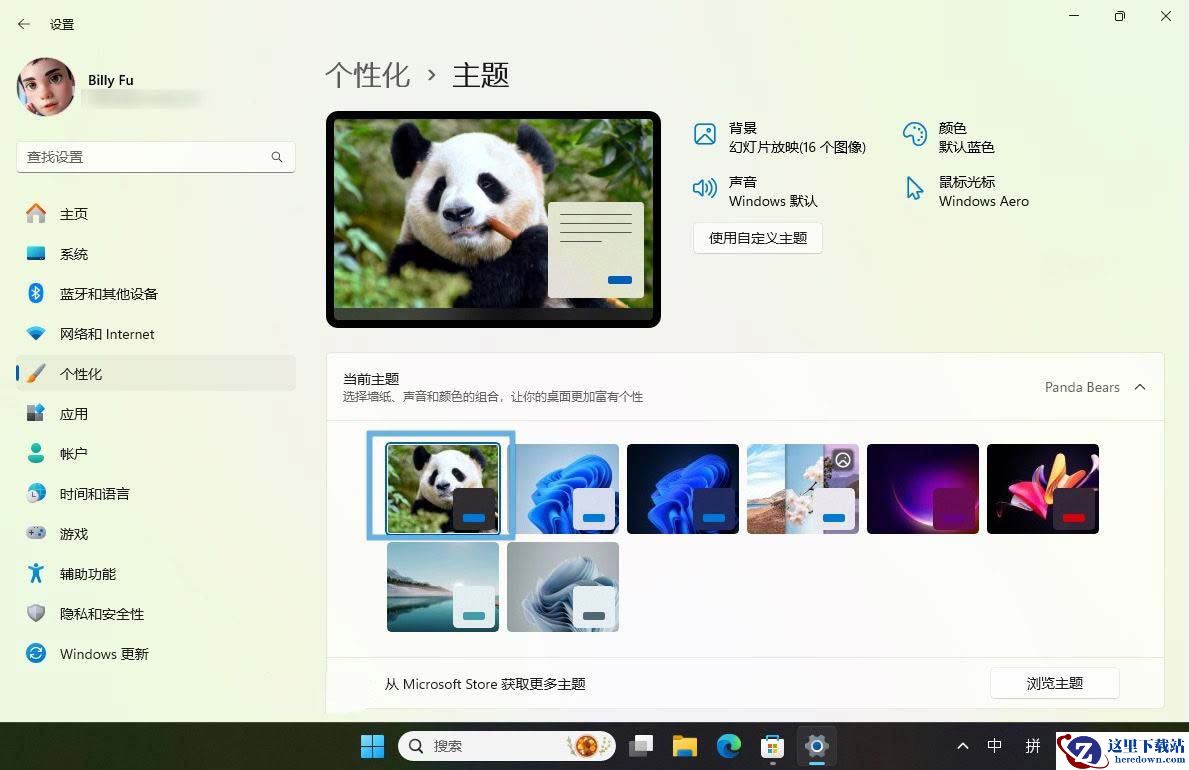Select the purple Glow theme
The width and height of the screenshot is (1189, 770).
coord(922,489)
